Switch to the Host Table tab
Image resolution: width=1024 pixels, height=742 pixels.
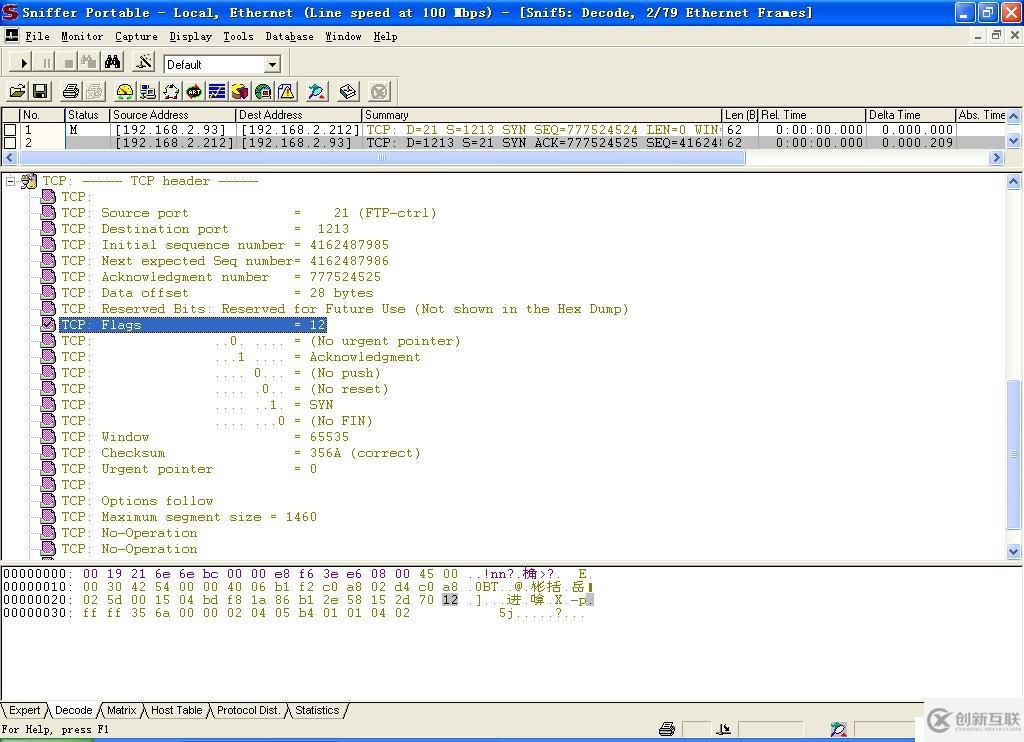[176, 710]
